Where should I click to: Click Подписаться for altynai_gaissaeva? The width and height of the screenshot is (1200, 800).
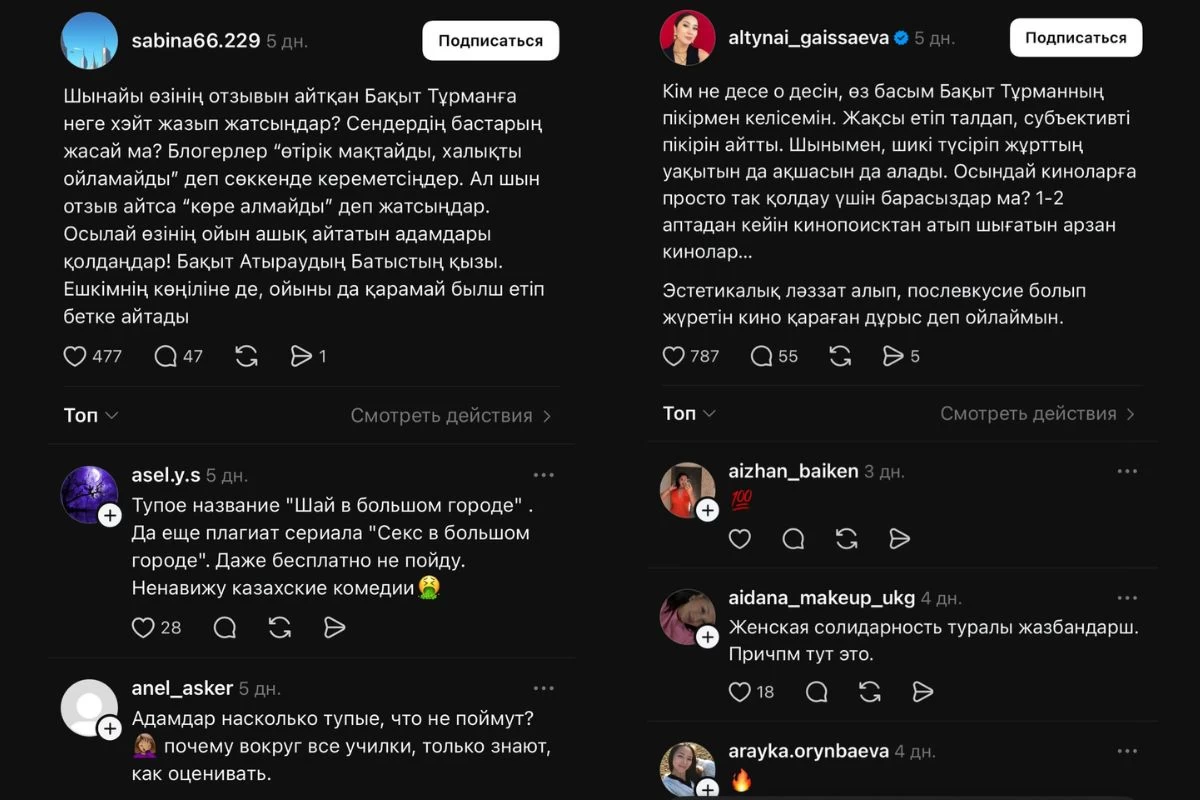pyautogui.click(x=1075, y=36)
